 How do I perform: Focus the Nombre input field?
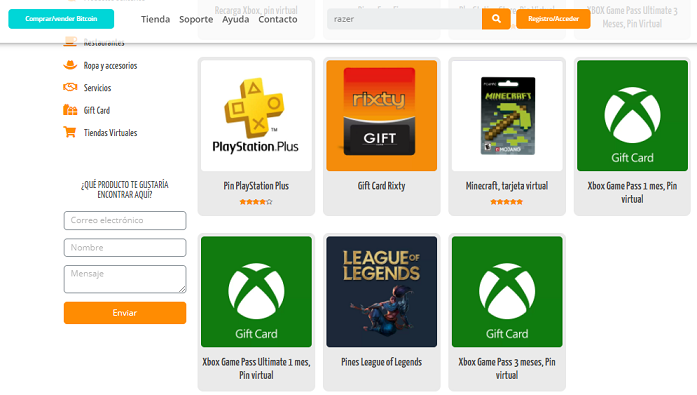tap(125, 247)
